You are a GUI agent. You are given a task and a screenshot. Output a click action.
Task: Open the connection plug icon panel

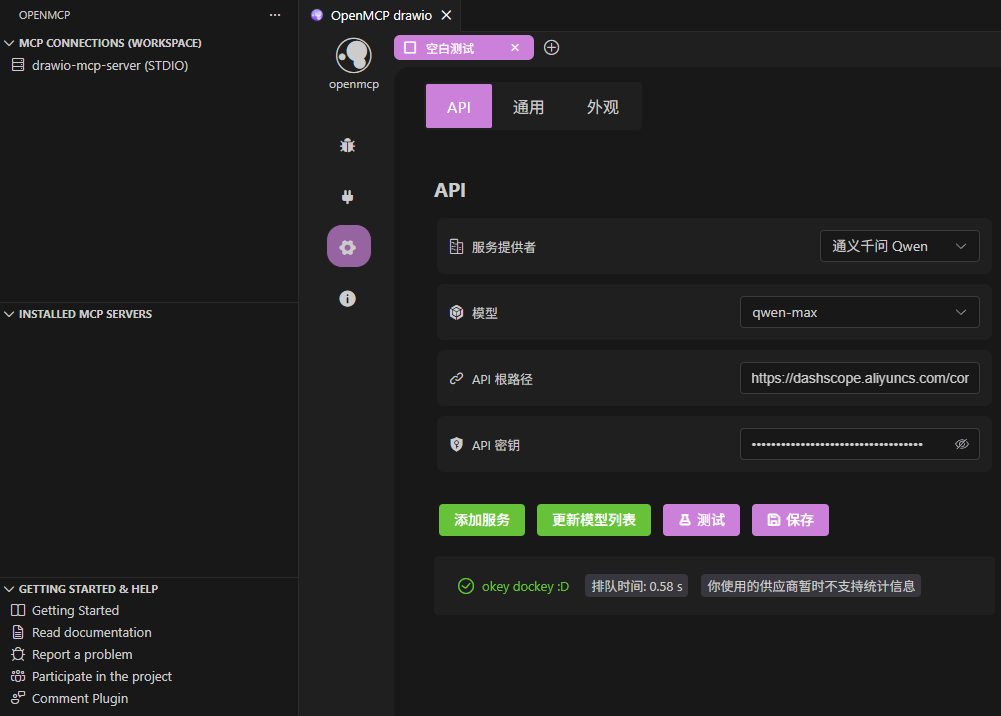(347, 197)
